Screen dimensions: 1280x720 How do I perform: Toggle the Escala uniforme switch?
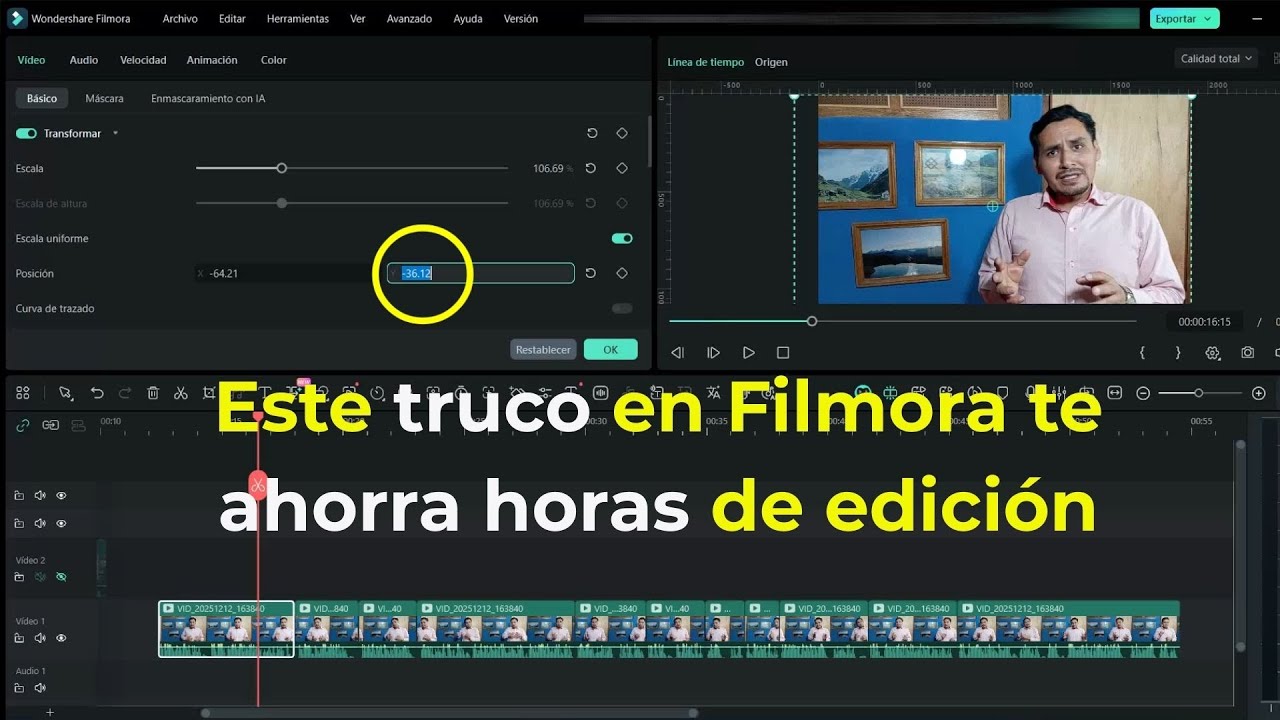click(622, 238)
